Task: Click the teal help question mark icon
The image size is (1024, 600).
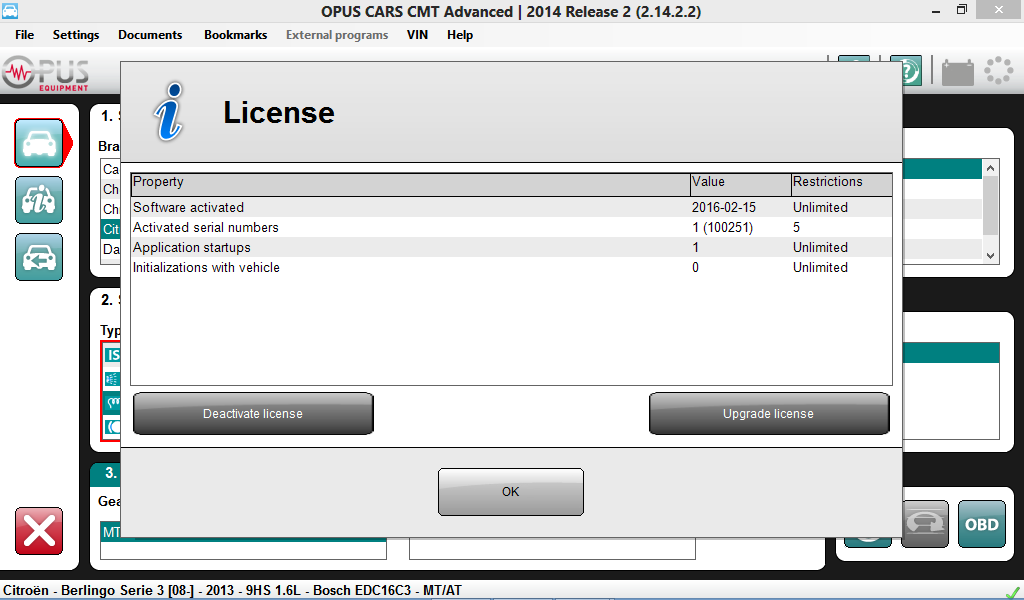Action: 911,71
